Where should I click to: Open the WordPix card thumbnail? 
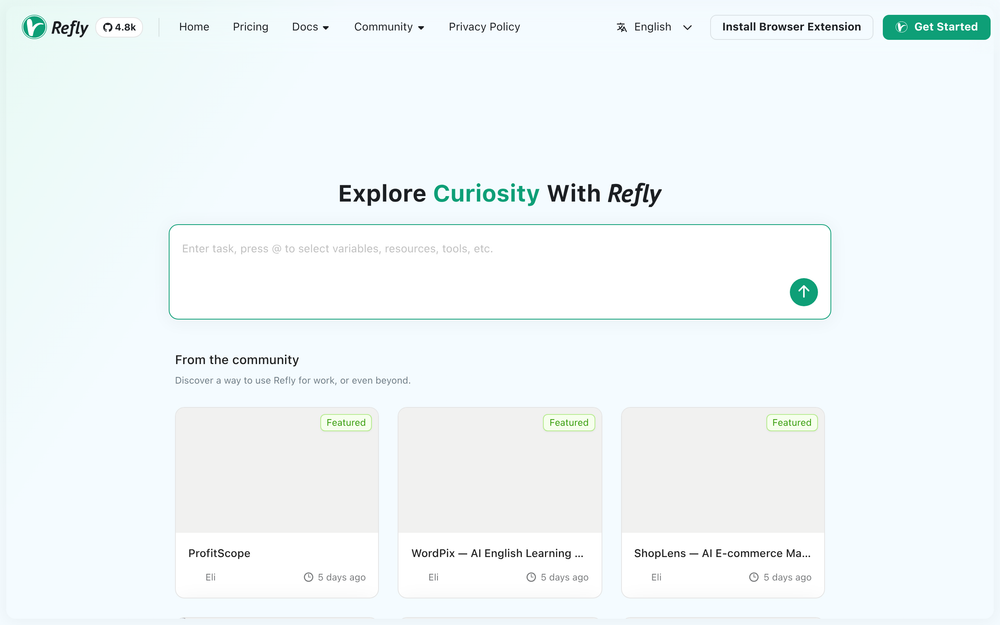click(499, 470)
